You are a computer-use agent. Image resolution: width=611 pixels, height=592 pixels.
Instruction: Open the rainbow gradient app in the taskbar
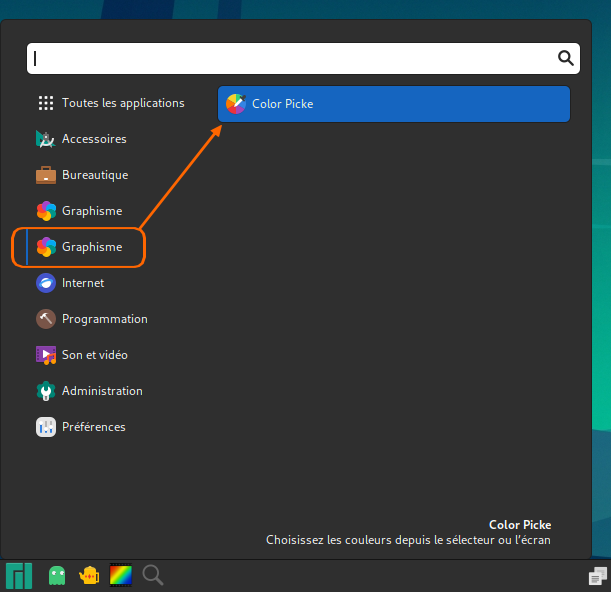coord(121,575)
